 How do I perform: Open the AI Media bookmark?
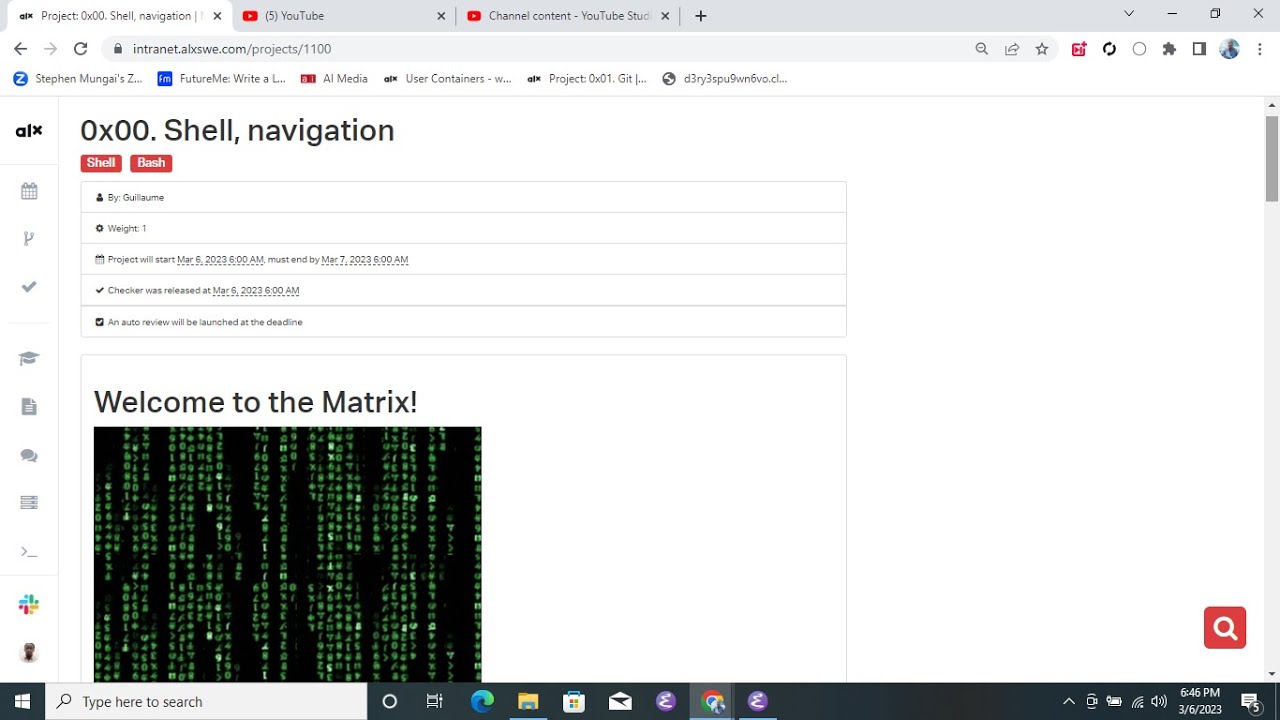click(335, 78)
